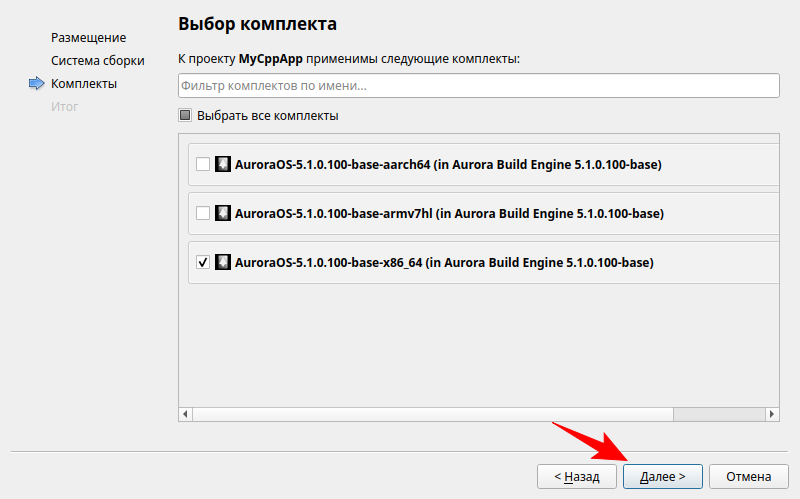Click the AuroraOS armv7hl kit icon
800x499 pixels.
[x=223, y=213]
